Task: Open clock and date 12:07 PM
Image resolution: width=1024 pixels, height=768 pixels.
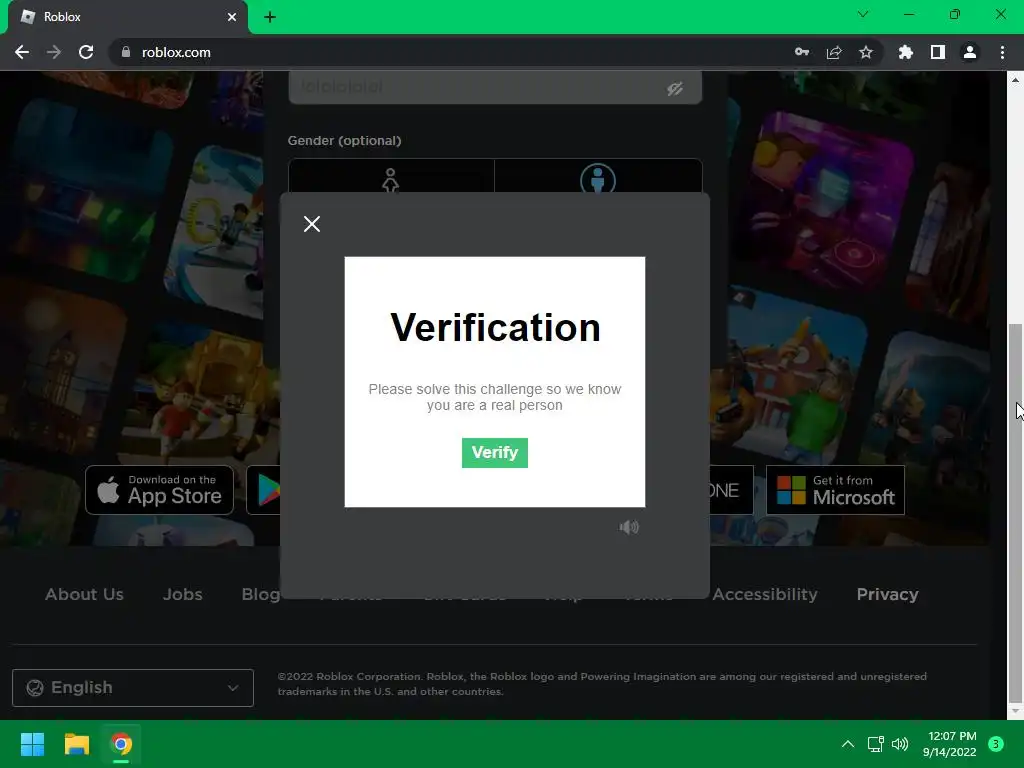Action: (950, 744)
